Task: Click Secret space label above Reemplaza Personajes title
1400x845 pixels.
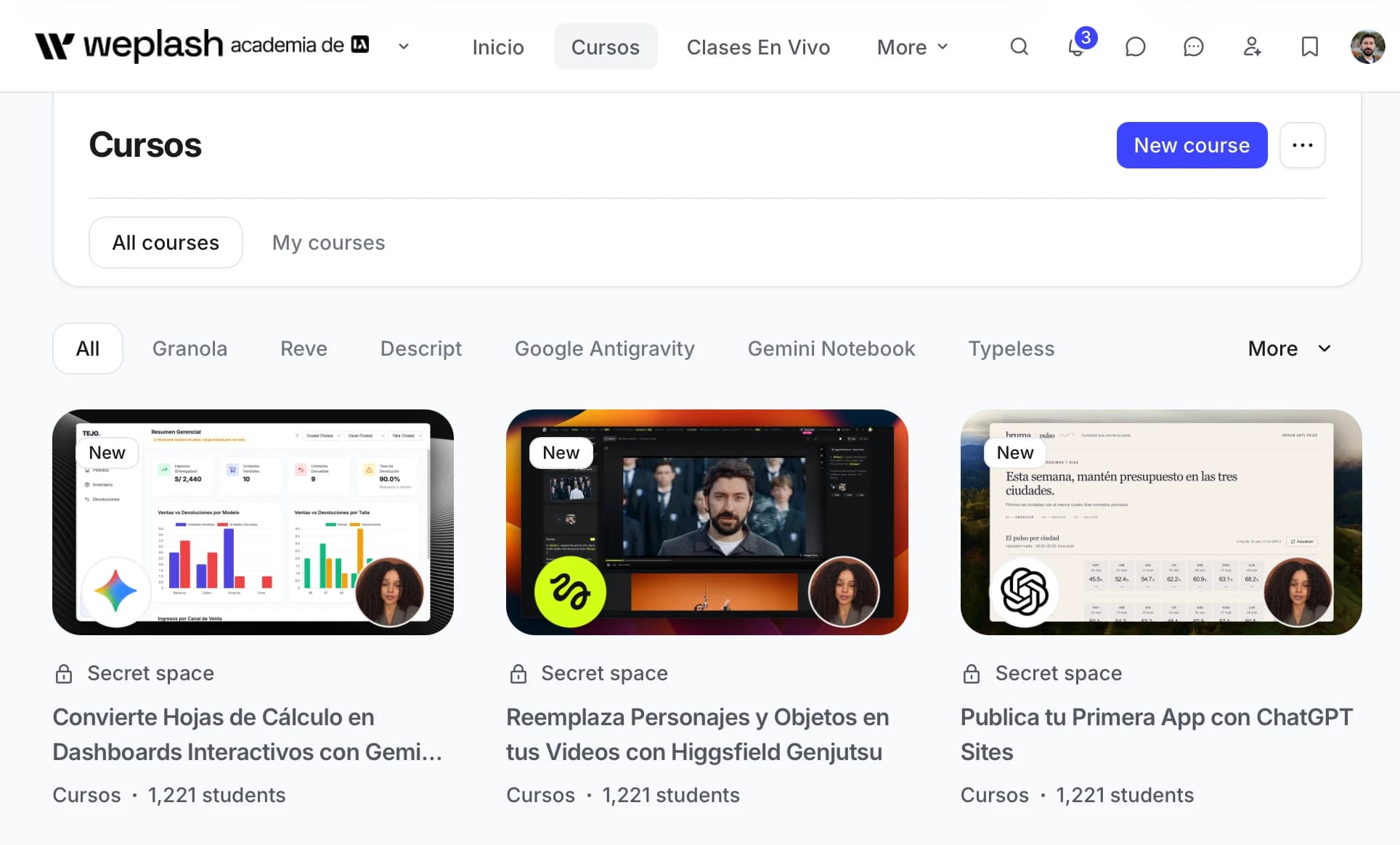Action: click(604, 674)
